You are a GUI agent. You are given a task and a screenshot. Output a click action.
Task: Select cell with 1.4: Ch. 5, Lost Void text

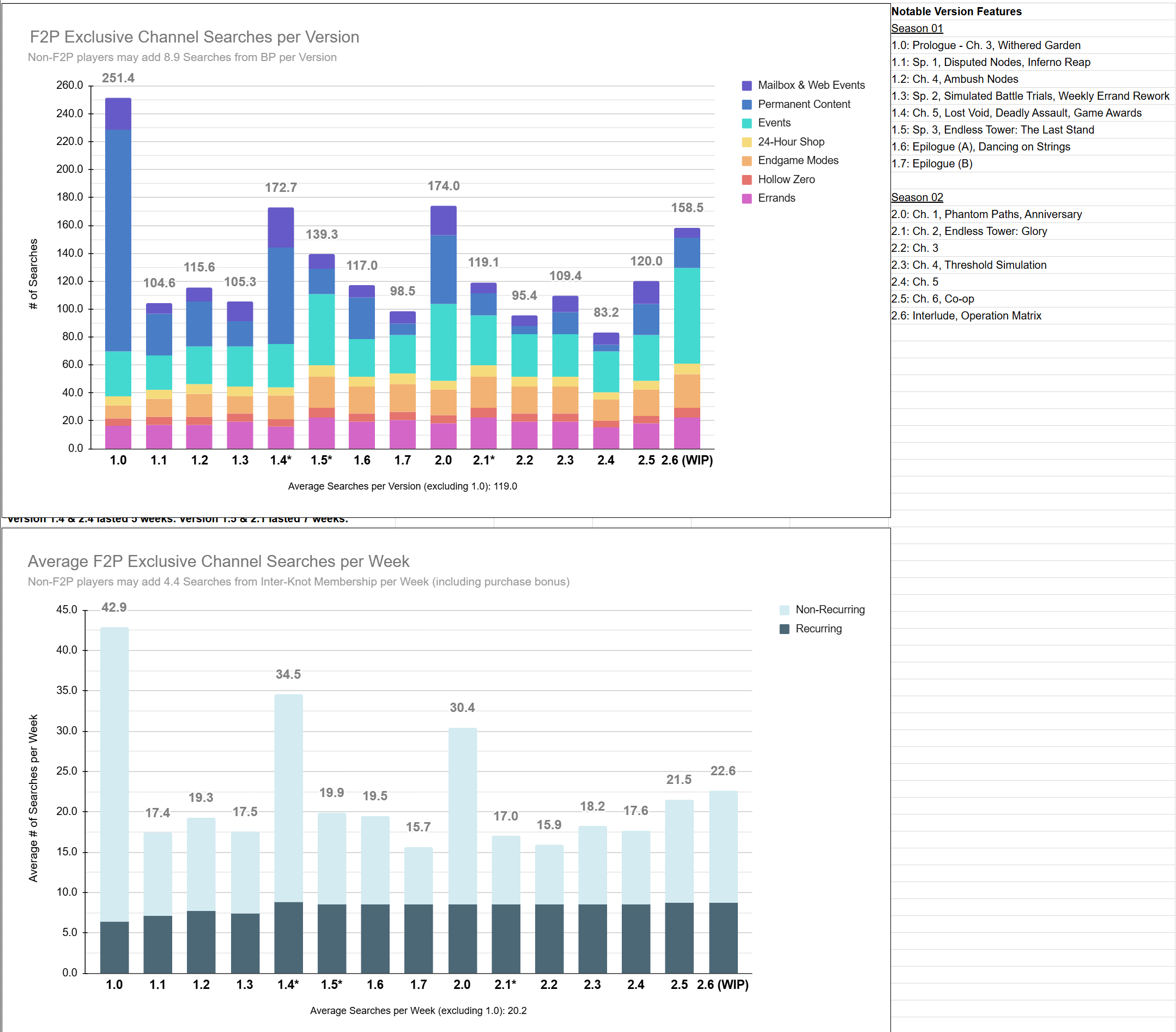point(1016,113)
